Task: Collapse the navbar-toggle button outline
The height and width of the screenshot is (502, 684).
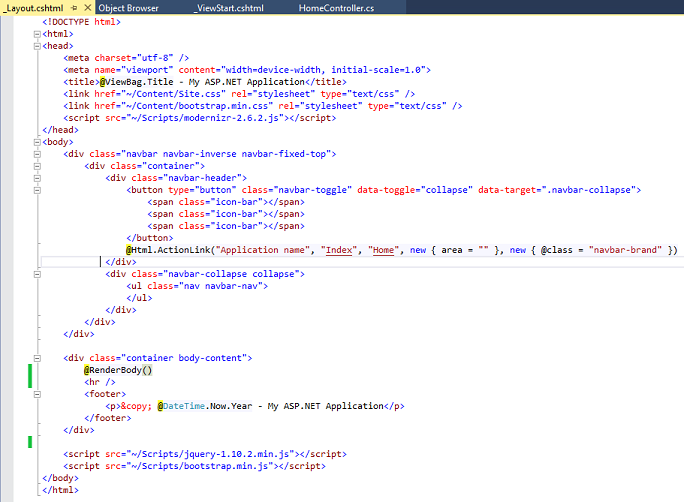Action: [x=37, y=190]
